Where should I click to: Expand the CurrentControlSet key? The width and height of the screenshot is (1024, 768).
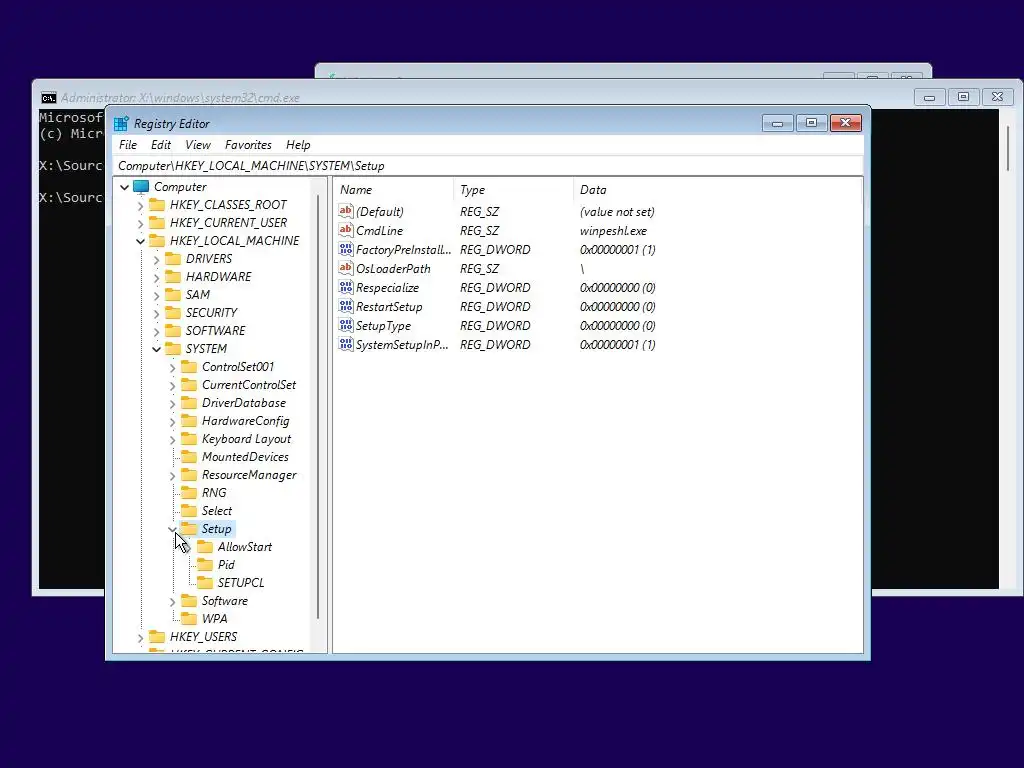pyautogui.click(x=172, y=386)
